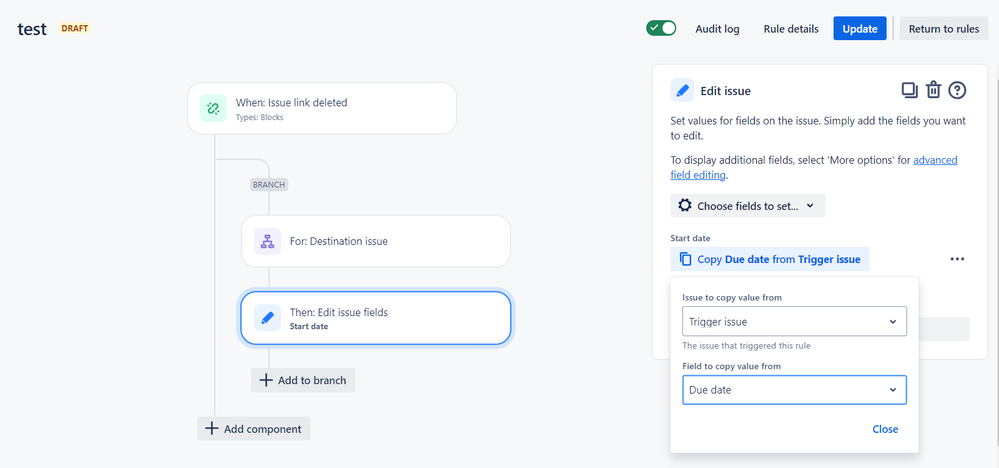Open help for Edit issue
This screenshot has width=999, height=468.
tap(957, 90)
